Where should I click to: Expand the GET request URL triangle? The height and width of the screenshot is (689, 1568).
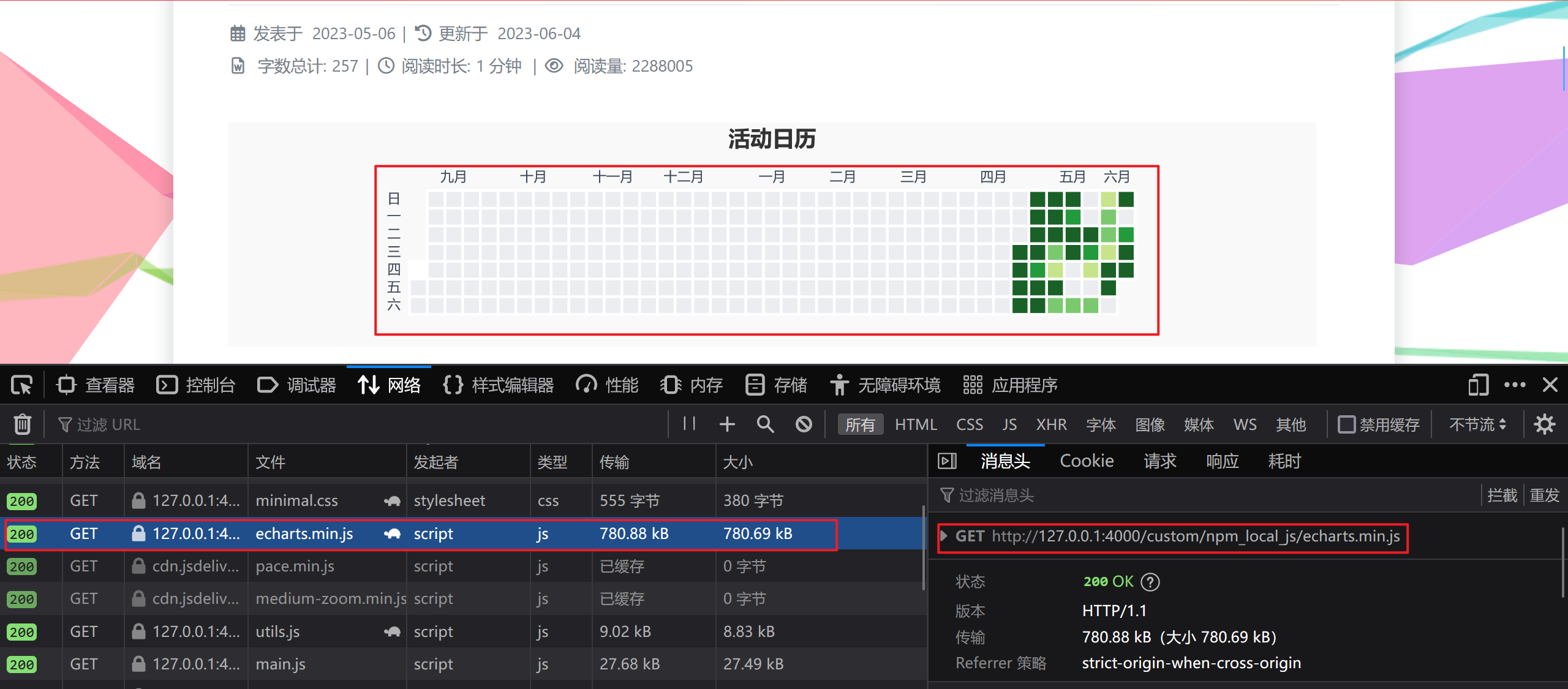944,536
